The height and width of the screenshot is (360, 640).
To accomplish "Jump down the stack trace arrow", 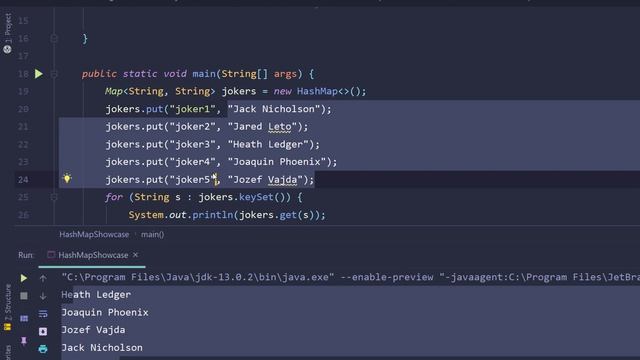I will (x=43, y=296).
